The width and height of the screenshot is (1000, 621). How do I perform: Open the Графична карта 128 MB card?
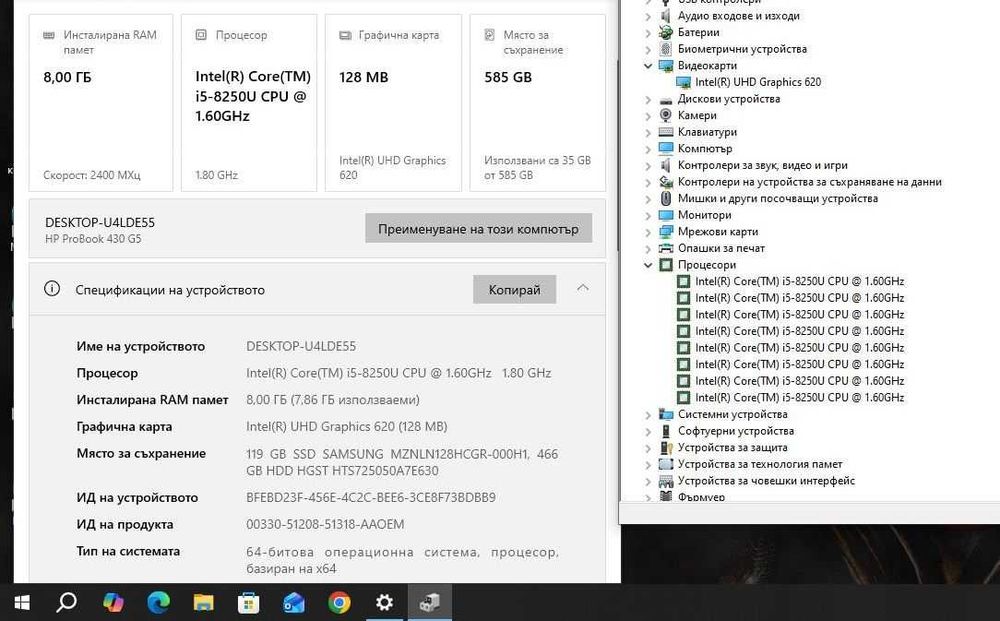[x=393, y=103]
